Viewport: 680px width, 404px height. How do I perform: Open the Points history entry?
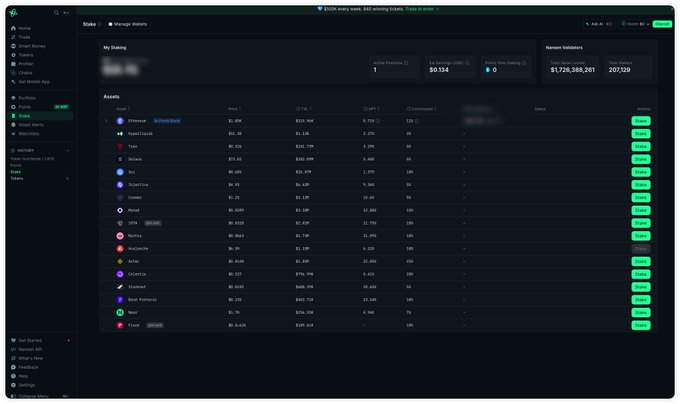(16, 165)
